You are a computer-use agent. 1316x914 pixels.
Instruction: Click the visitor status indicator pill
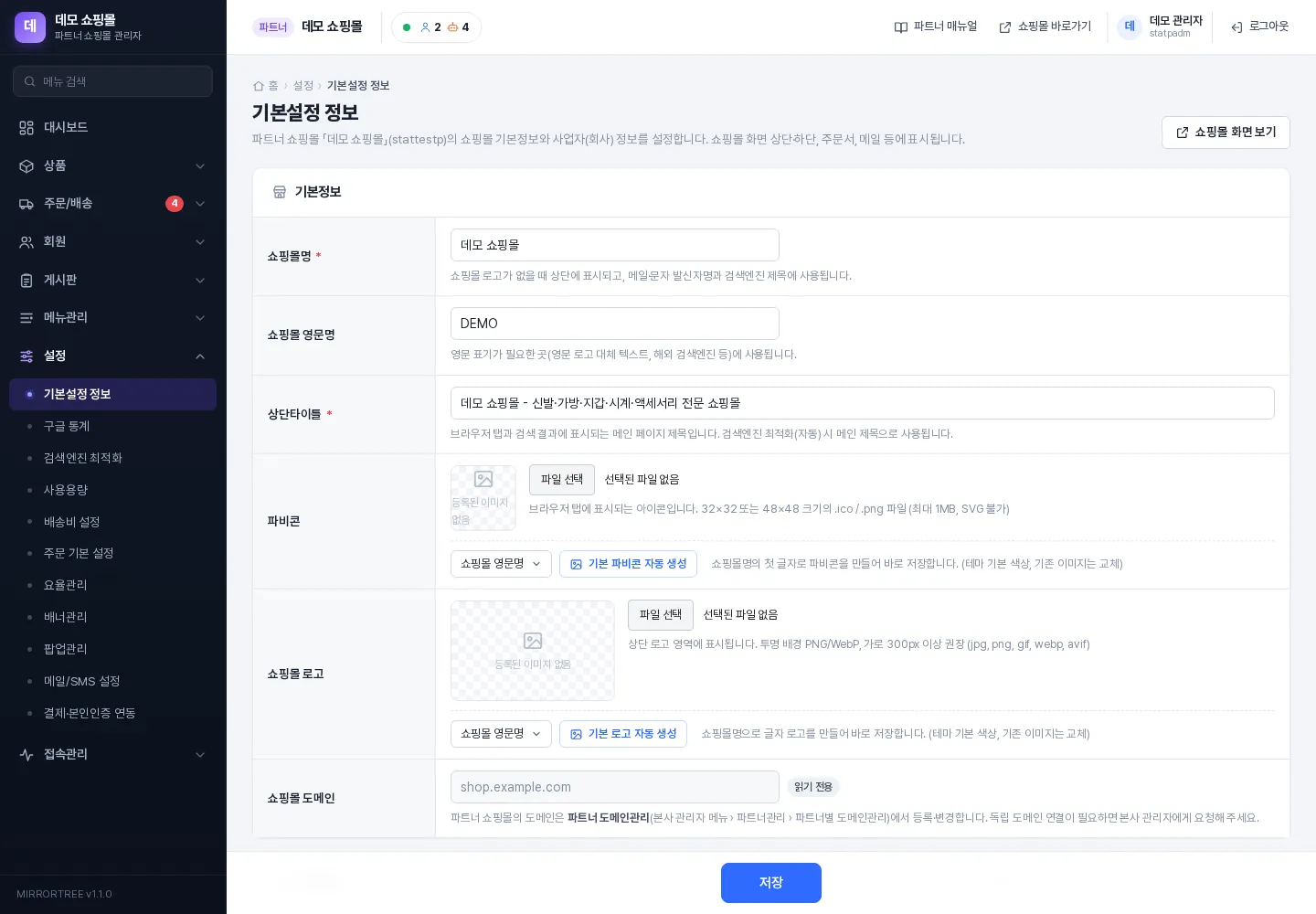pos(436,27)
